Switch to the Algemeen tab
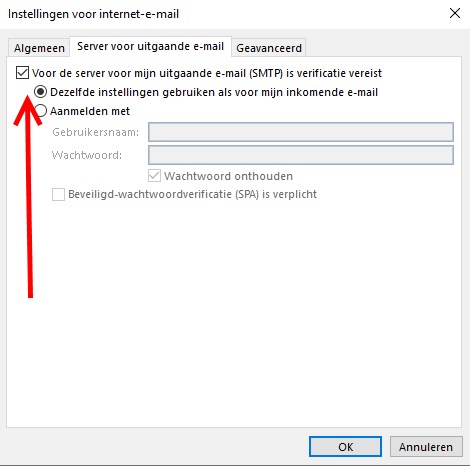This screenshot has height=466, width=470. 39,48
